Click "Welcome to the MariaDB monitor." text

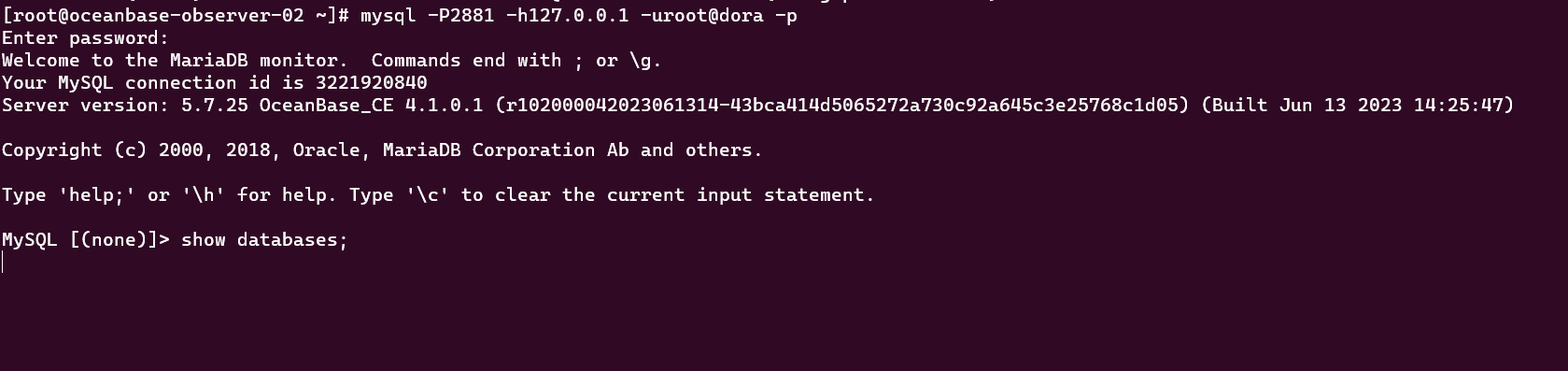[x=175, y=61]
